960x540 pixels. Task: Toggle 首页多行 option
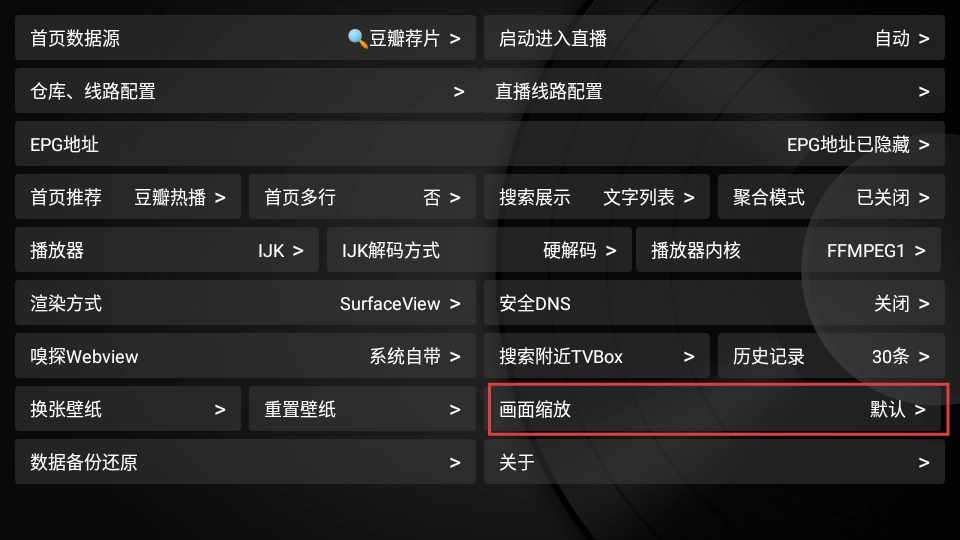coord(362,197)
